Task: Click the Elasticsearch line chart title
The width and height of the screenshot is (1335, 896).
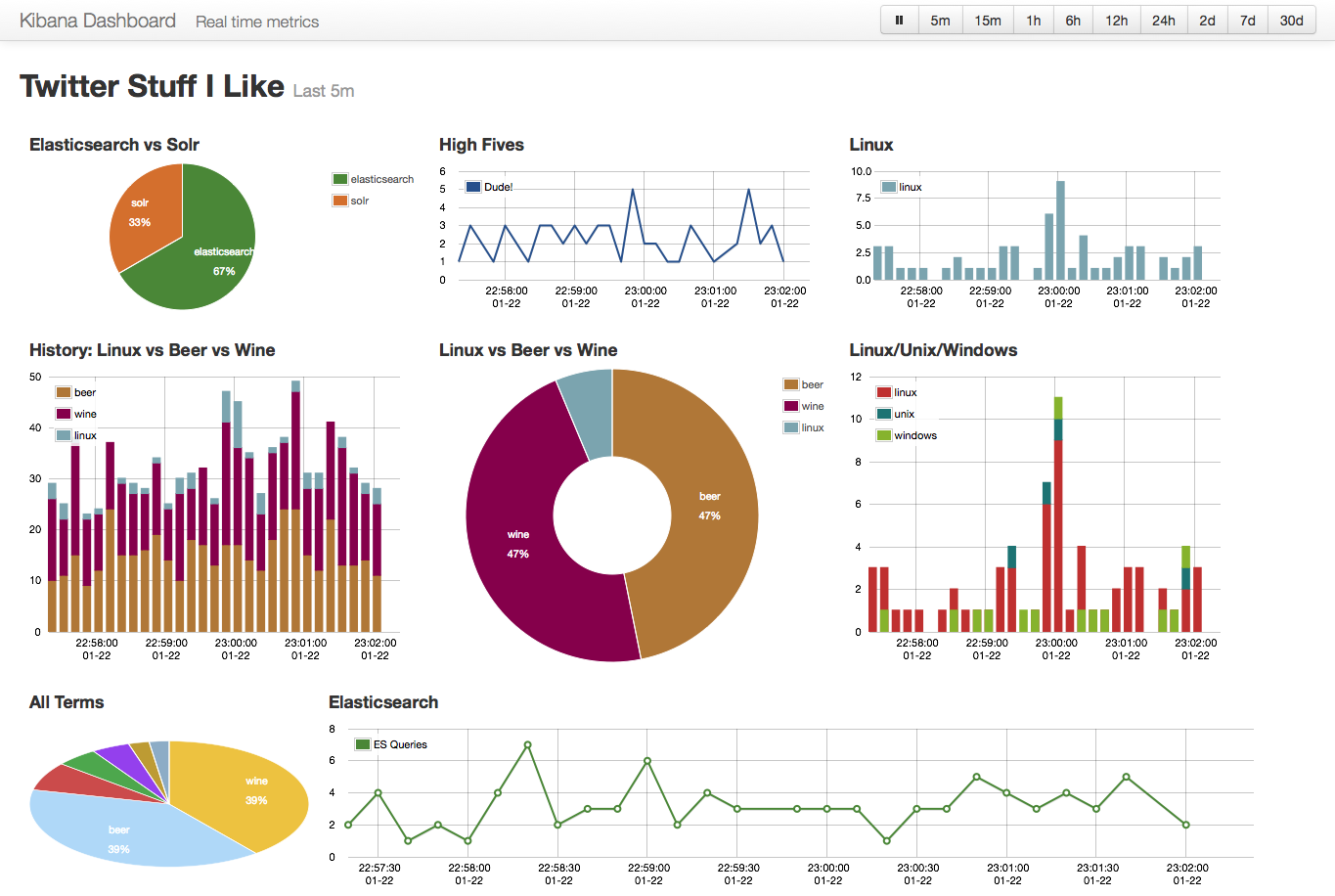Action: [383, 702]
